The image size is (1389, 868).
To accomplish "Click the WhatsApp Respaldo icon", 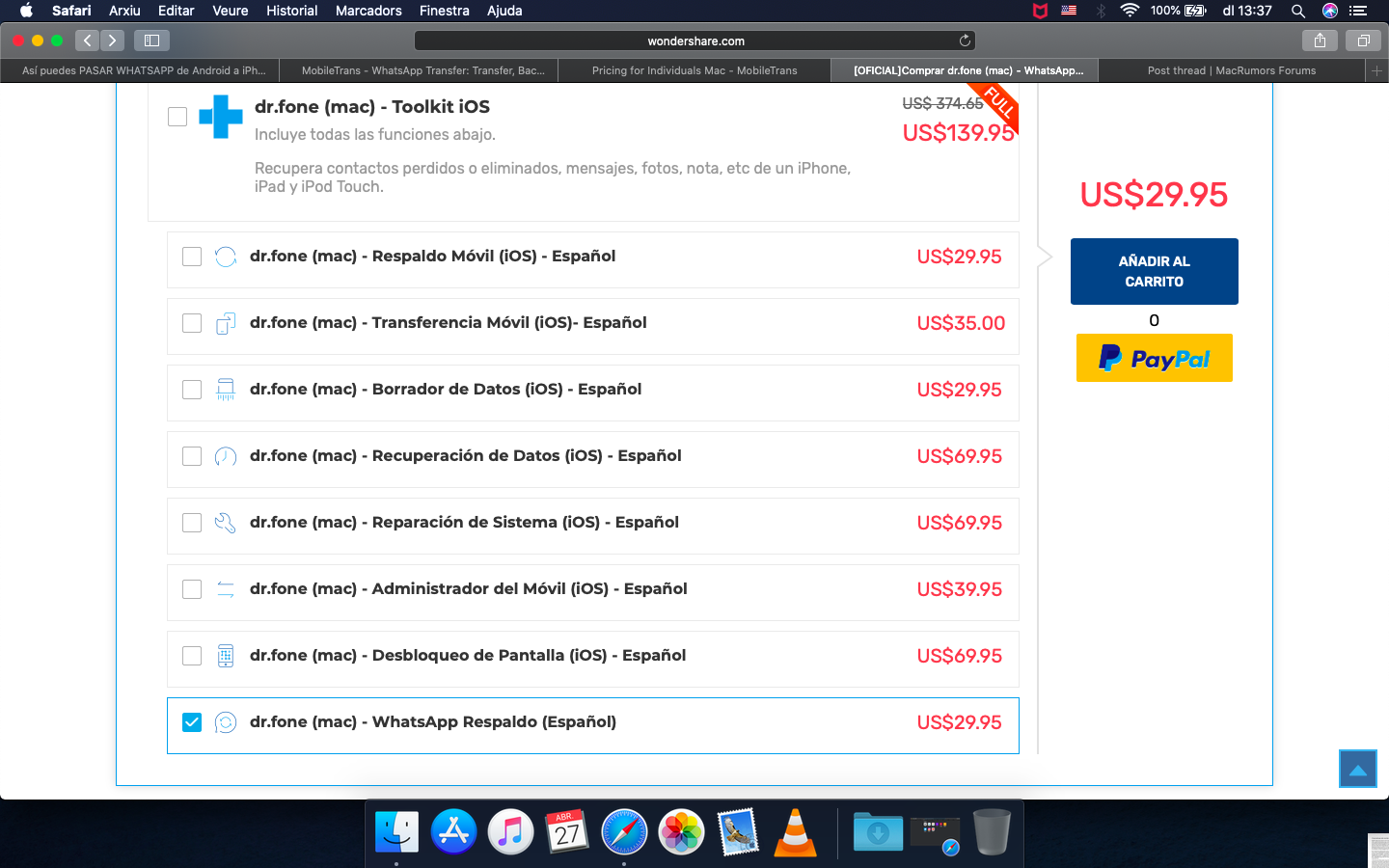I will pos(226,722).
